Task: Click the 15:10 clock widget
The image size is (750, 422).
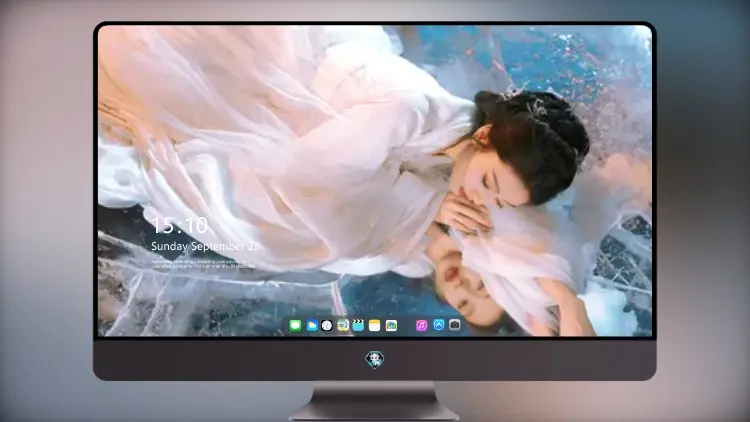Action: [179, 225]
